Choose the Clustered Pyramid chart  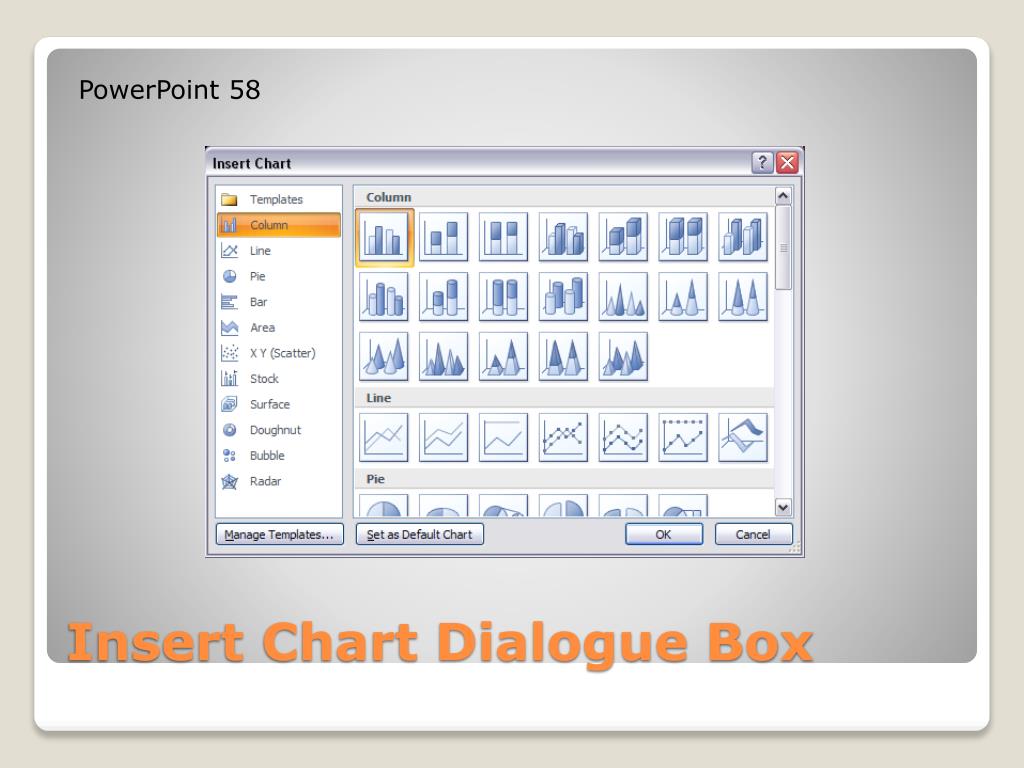(x=443, y=357)
